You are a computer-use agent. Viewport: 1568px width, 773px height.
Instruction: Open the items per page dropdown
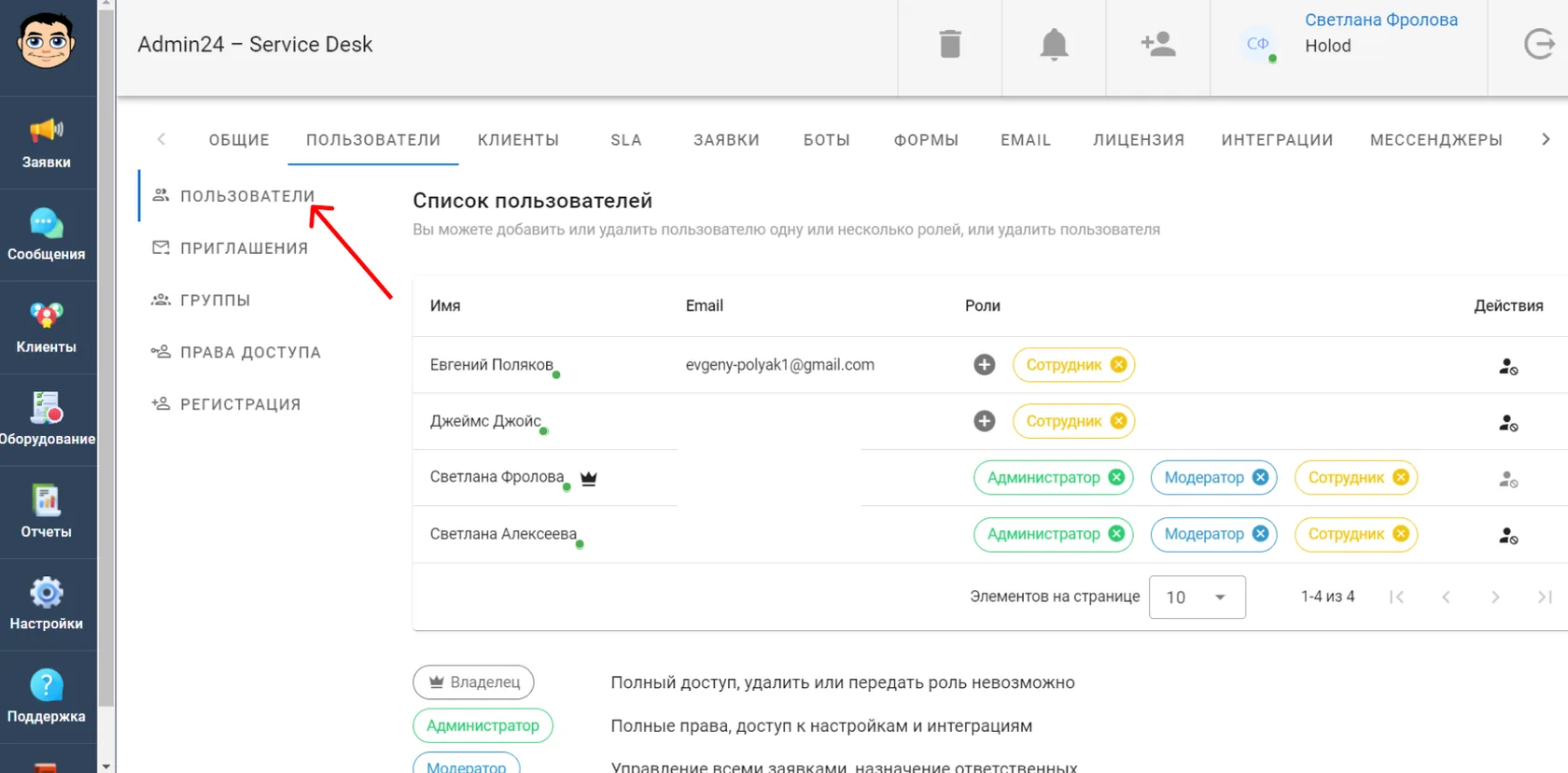tap(1197, 597)
